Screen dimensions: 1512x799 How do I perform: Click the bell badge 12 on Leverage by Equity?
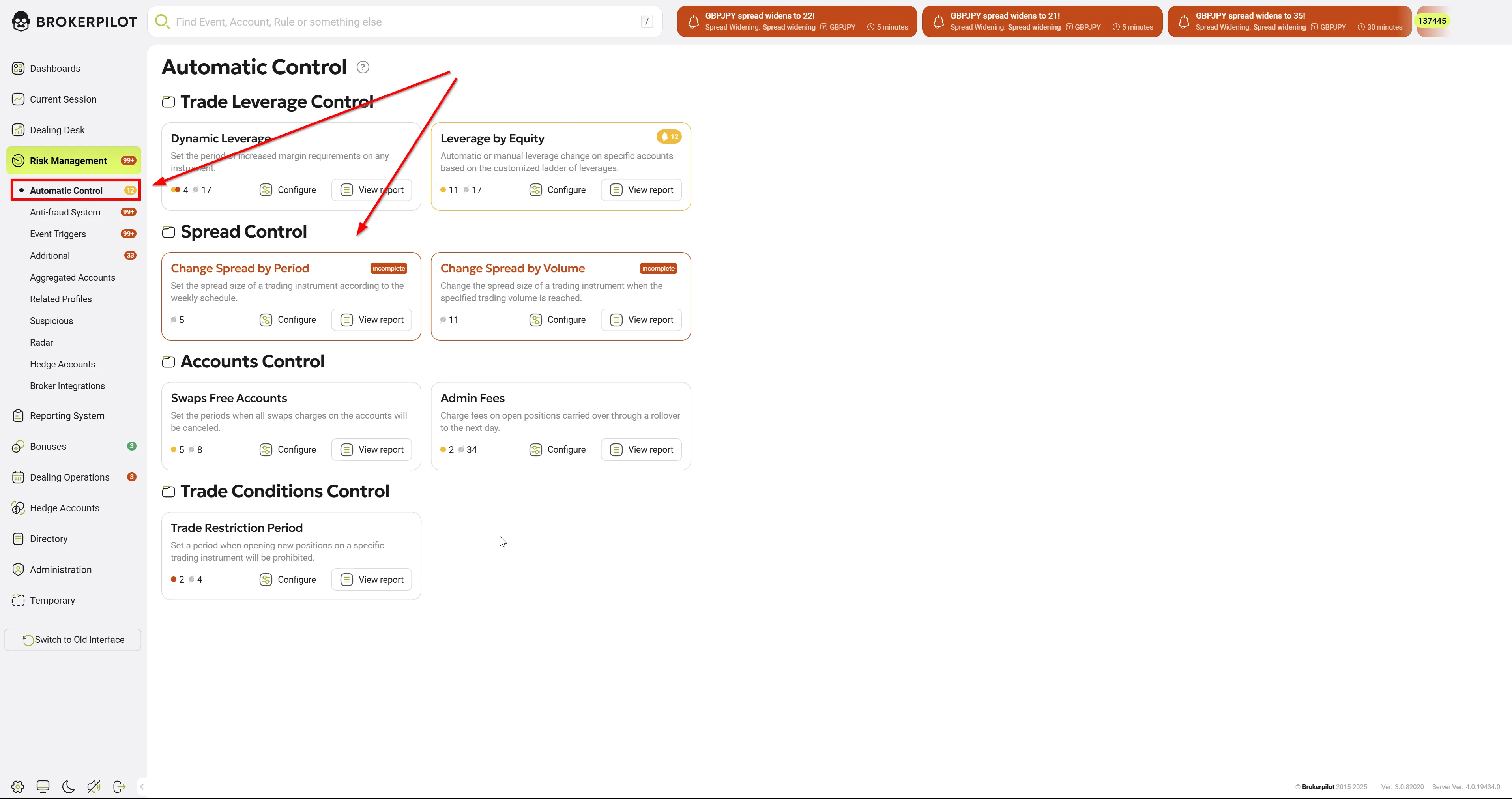click(669, 137)
